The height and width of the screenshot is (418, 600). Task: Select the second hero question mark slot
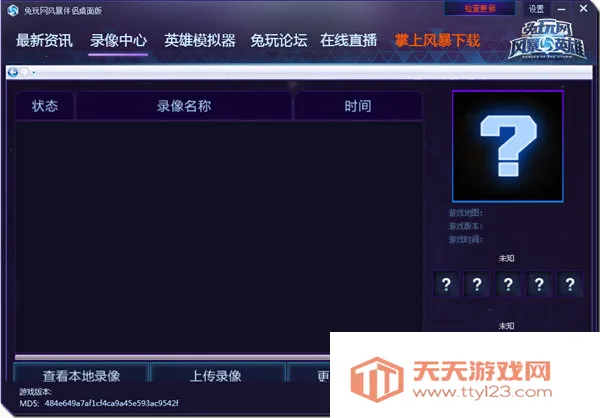coord(477,284)
